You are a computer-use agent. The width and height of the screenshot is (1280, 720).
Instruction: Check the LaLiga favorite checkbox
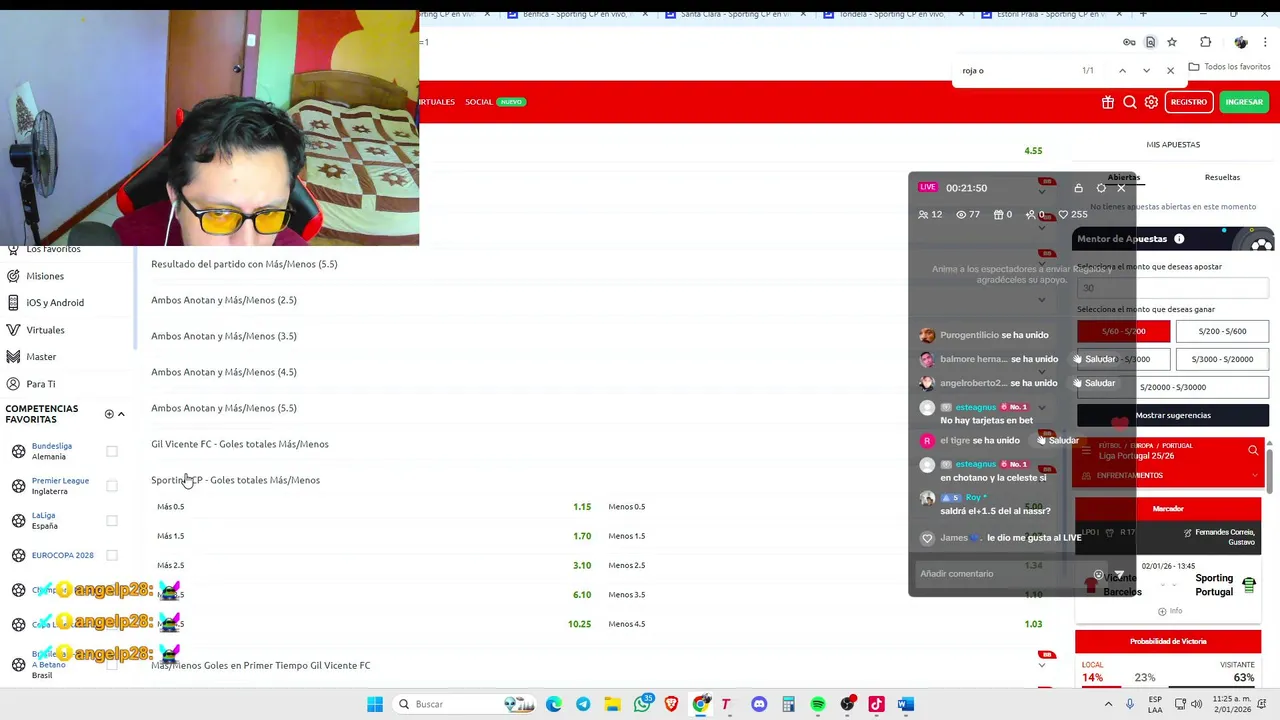coord(112,520)
